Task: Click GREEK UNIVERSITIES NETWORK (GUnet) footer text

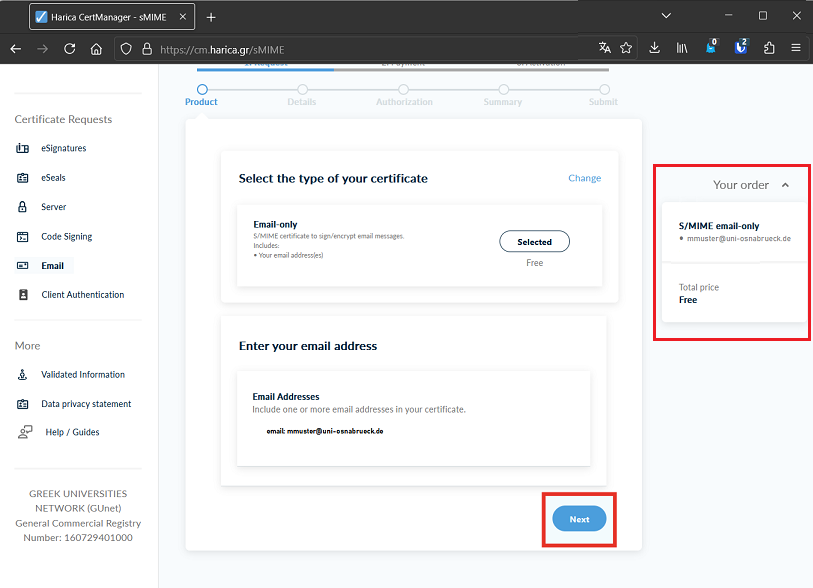Action: coord(78,501)
